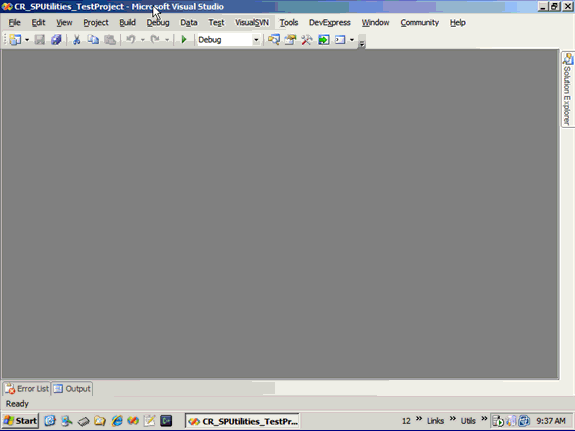Click the Cut scissors icon
Screen dimensions: 575x431
click(76, 40)
